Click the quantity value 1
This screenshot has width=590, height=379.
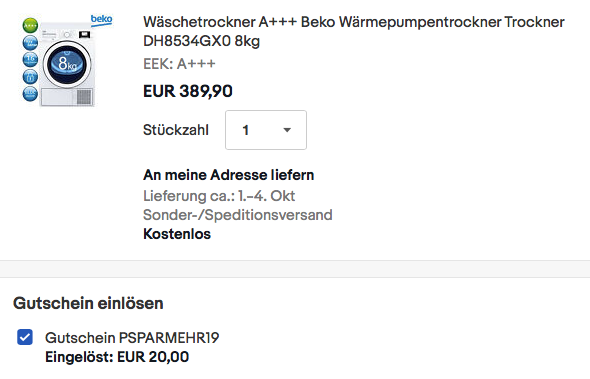[x=246, y=130]
